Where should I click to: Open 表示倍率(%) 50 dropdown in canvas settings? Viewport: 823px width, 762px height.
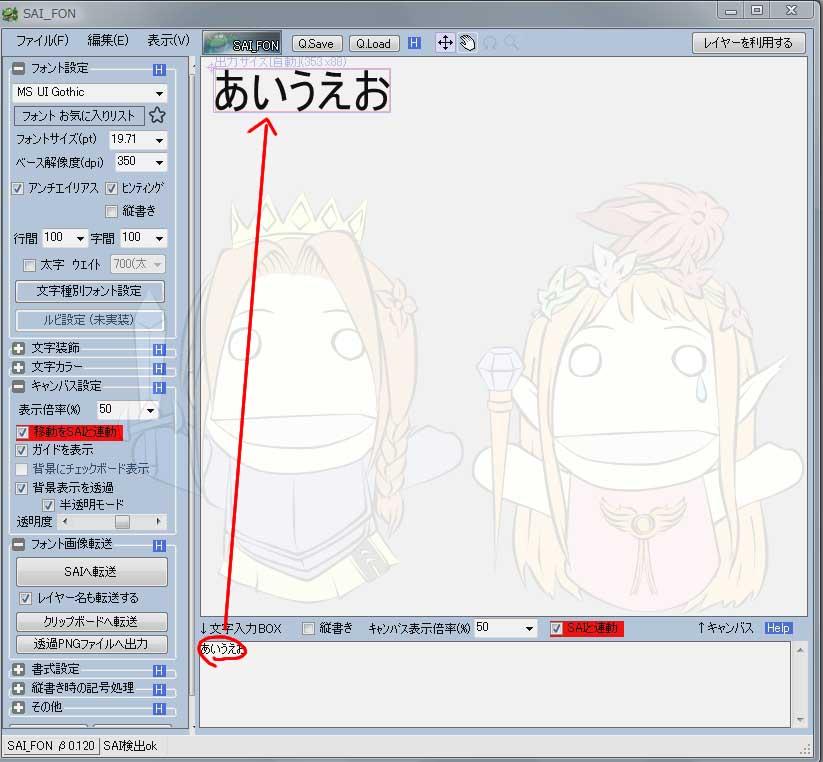click(150, 410)
